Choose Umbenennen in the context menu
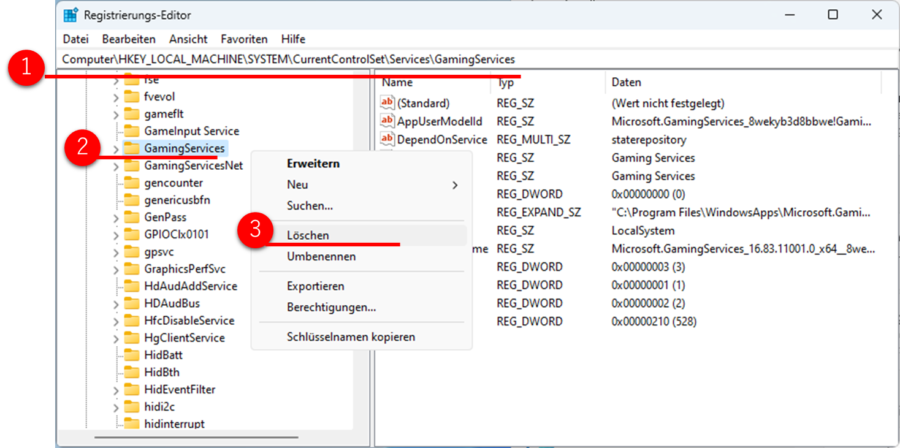The height and width of the screenshot is (448, 900). 362,256
